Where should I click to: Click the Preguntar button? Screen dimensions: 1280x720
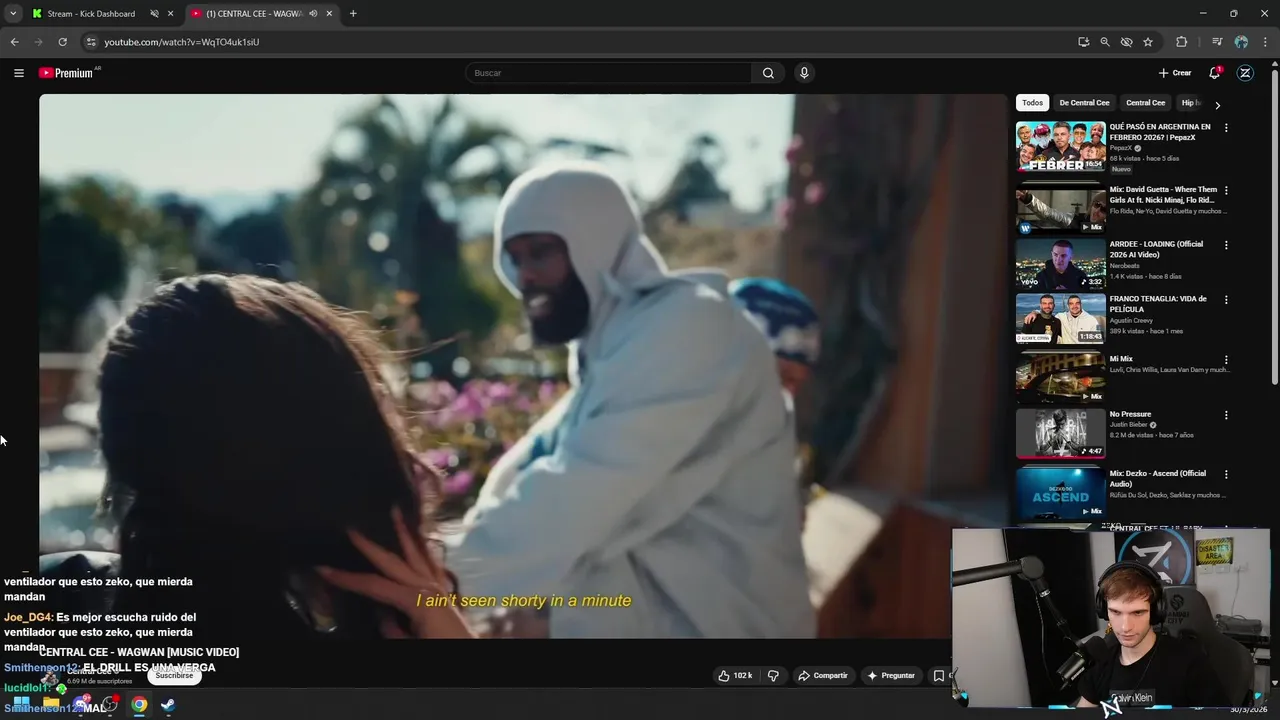[891, 676]
